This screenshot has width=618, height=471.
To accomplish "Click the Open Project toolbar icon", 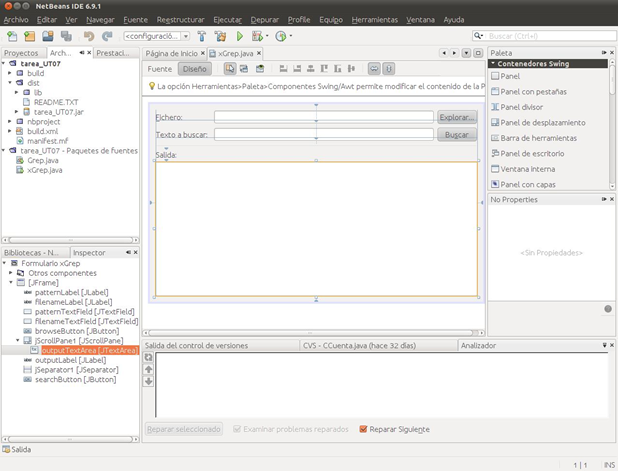I will tap(48, 36).
